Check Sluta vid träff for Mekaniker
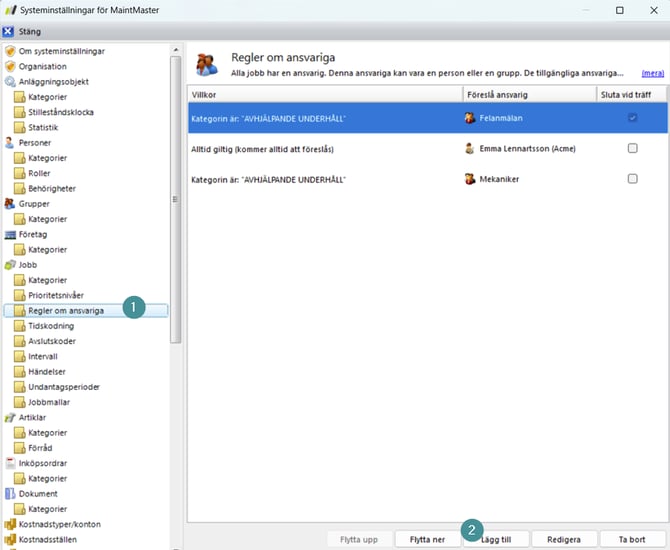Viewport: 670px width, 550px height. pos(632,179)
